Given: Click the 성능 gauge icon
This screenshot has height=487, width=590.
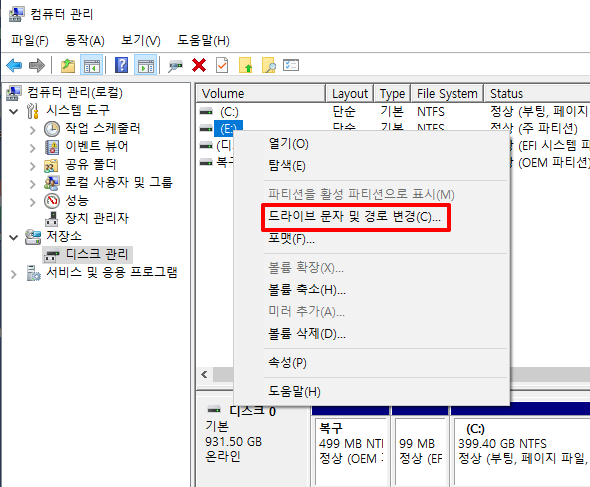Looking at the screenshot, I should [x=52, y=201].
